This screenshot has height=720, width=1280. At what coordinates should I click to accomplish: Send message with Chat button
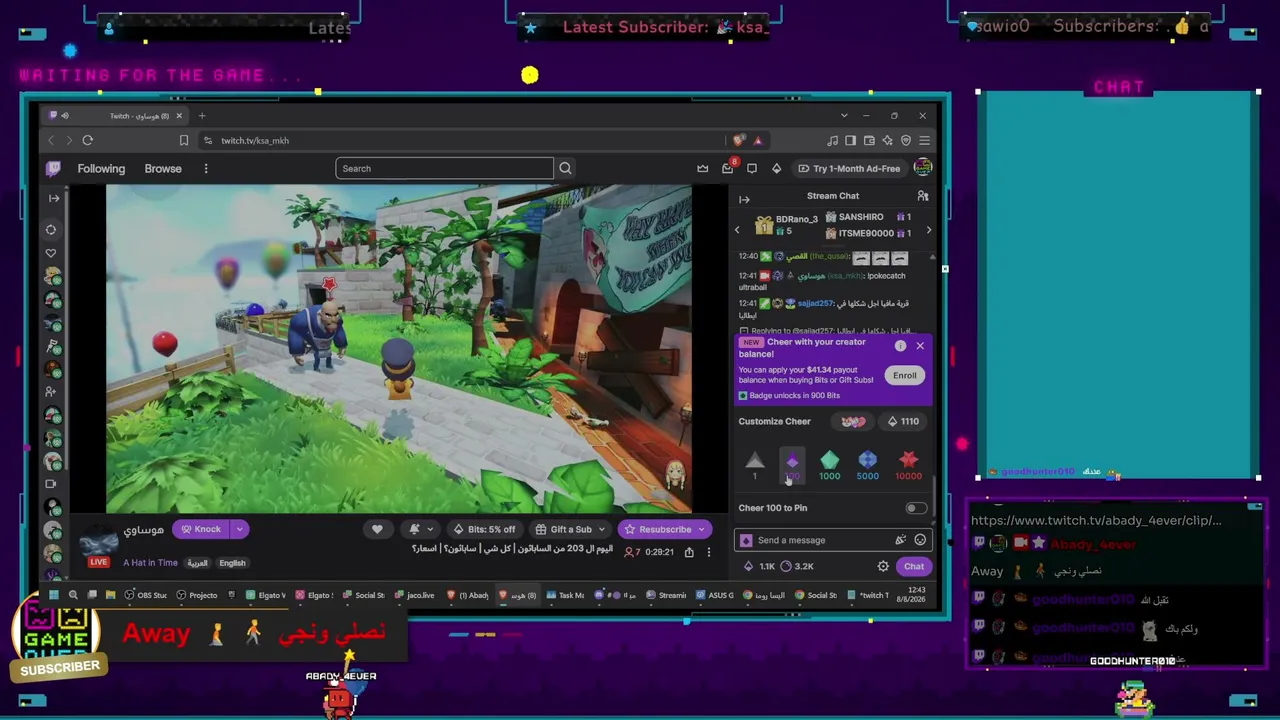click(914, 566)
